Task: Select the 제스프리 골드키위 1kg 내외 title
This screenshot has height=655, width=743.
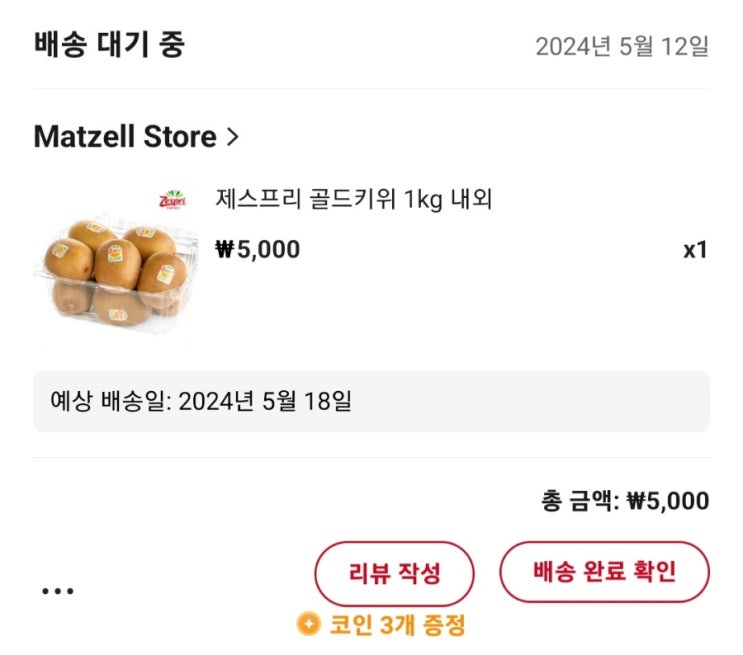Action: click(x=354, y=199)
